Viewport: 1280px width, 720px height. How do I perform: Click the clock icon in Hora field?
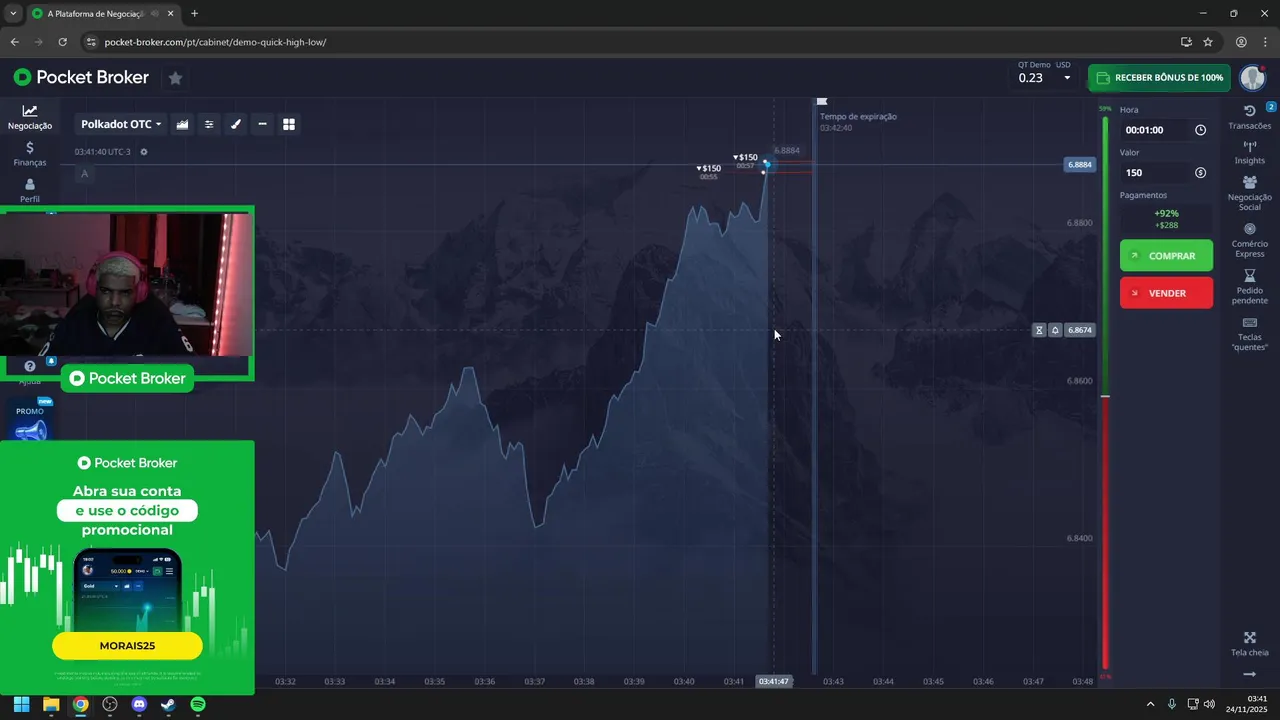coord(1200,130)
